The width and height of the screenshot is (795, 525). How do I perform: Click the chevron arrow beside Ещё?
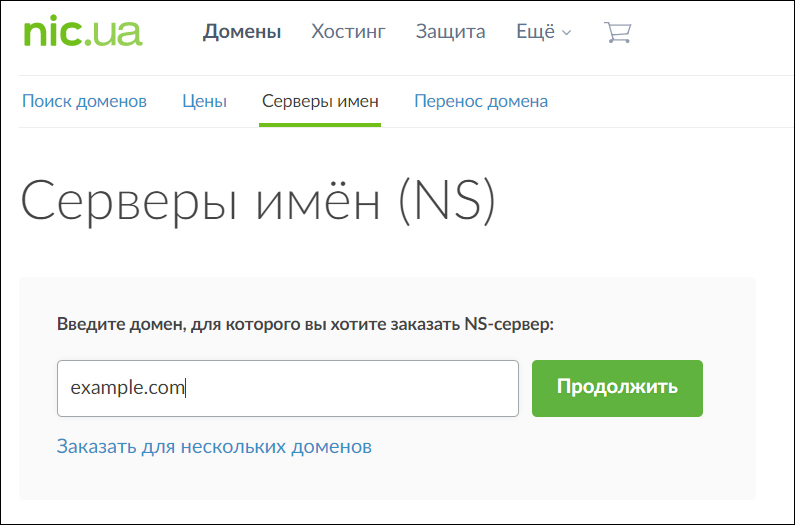coord(567,33)
